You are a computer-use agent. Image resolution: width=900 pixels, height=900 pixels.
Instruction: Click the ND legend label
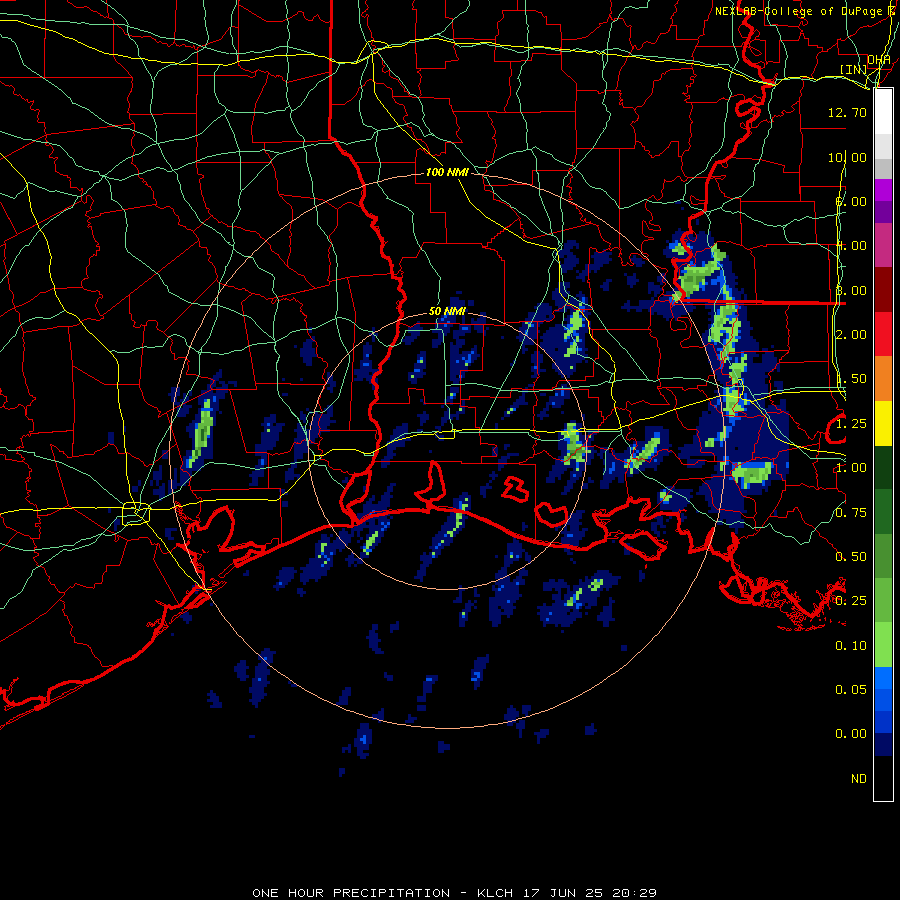click(x=859, y=779)
